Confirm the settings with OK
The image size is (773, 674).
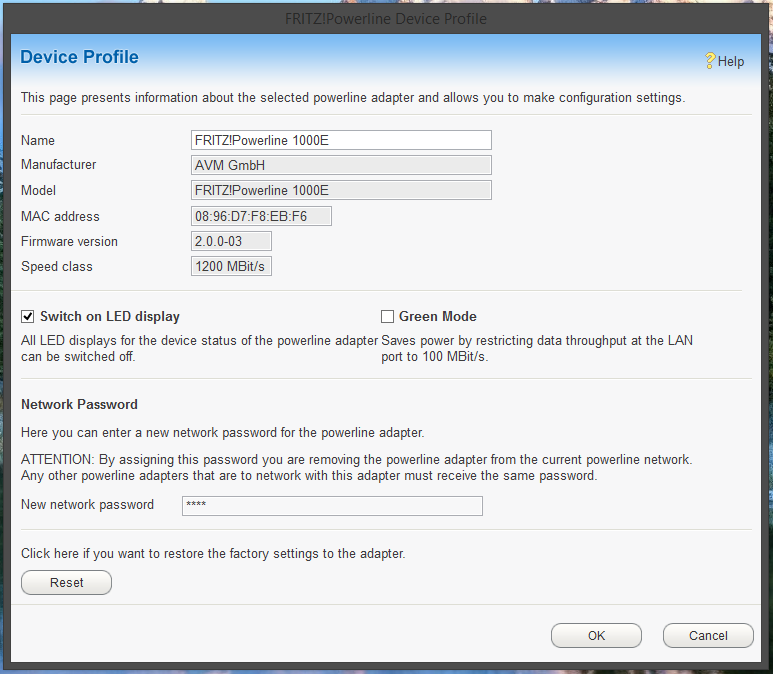pos(596,636)
